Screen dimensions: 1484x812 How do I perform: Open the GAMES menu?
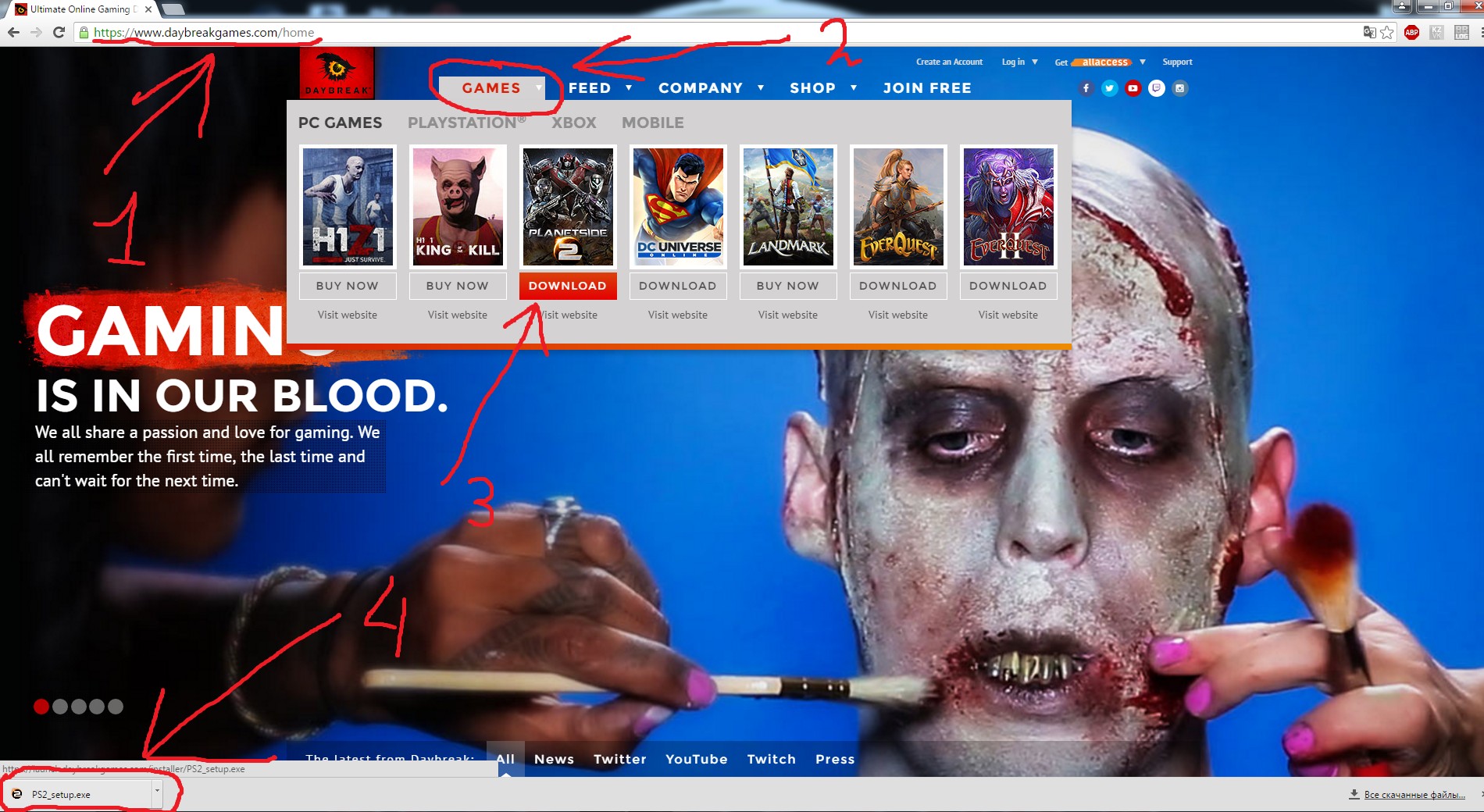491,88
